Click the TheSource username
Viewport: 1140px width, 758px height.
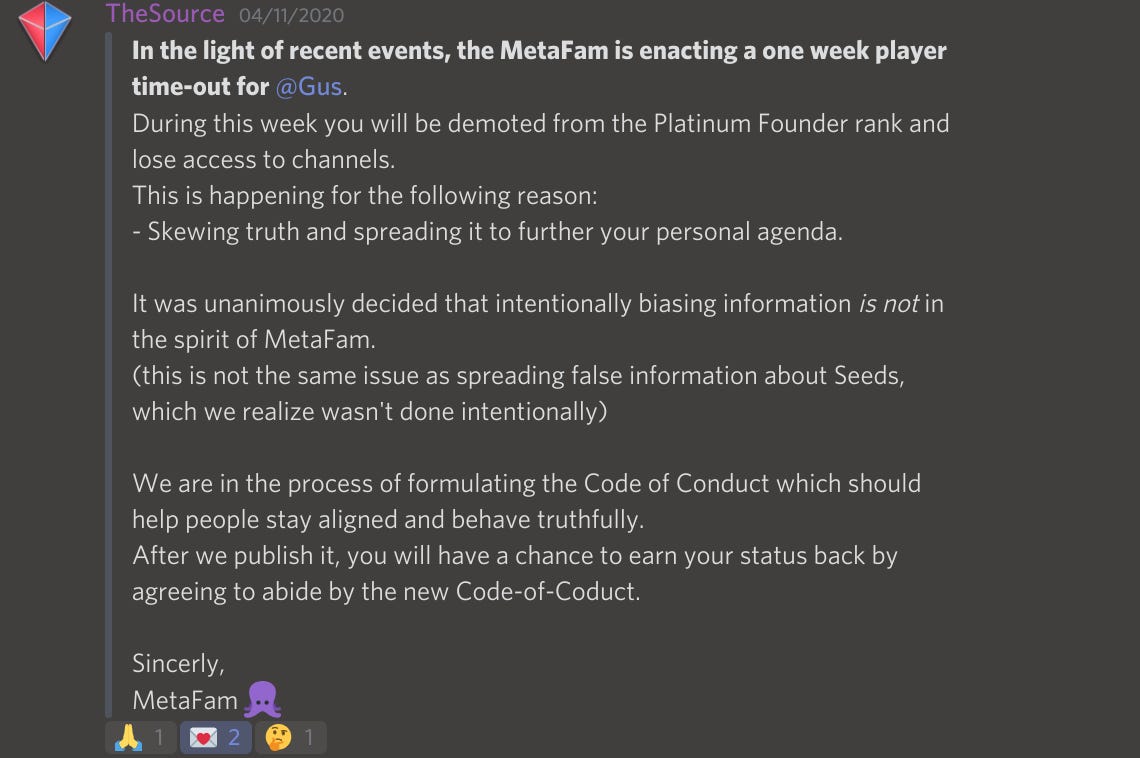(165, 13)
